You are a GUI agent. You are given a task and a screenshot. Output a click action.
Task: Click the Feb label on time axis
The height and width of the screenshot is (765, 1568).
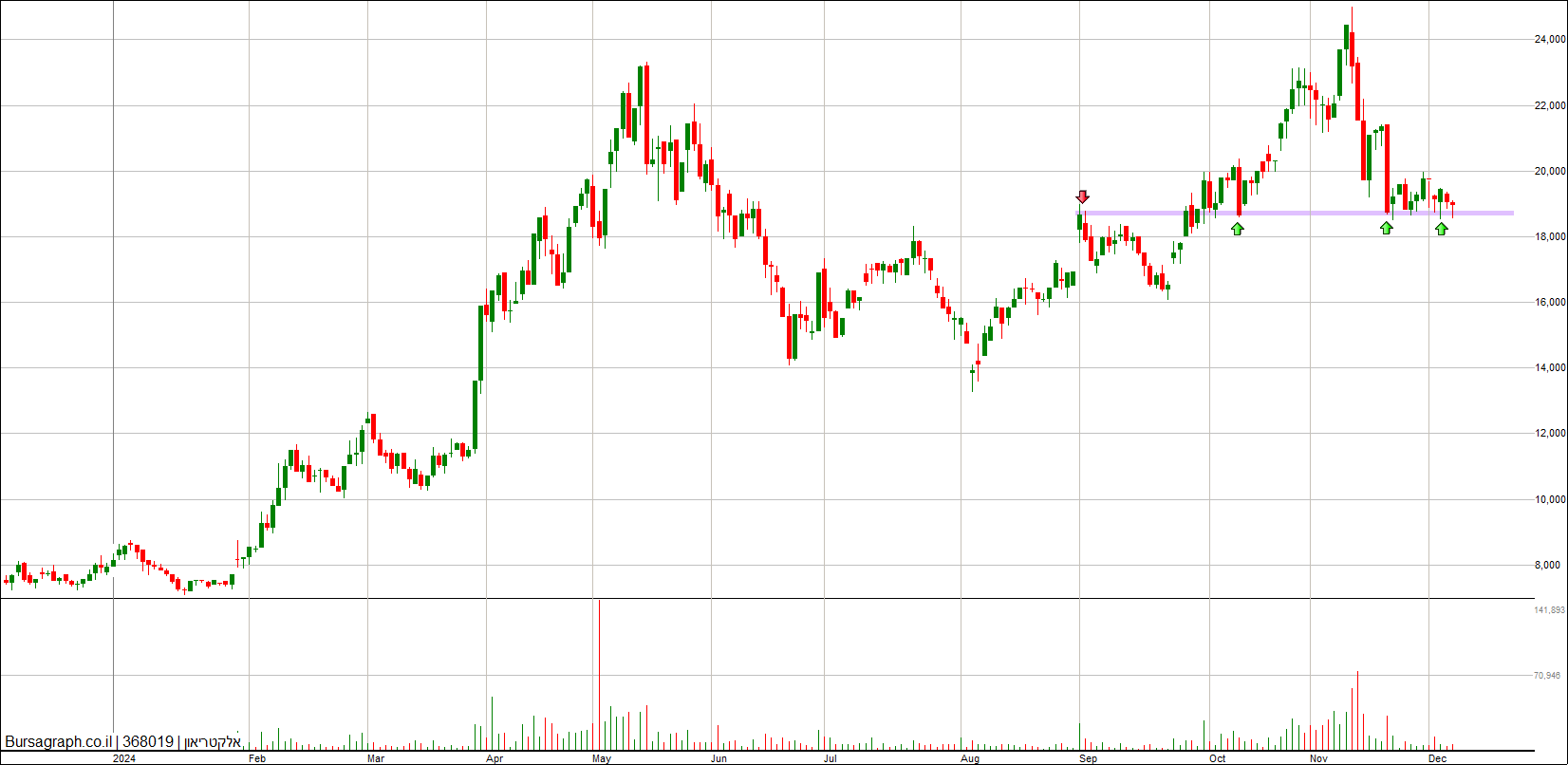coord(257,759)
